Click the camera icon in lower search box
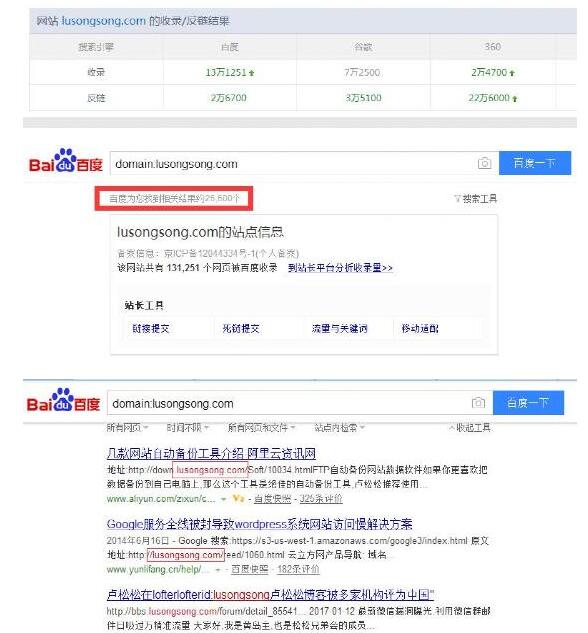 (478, 402)
